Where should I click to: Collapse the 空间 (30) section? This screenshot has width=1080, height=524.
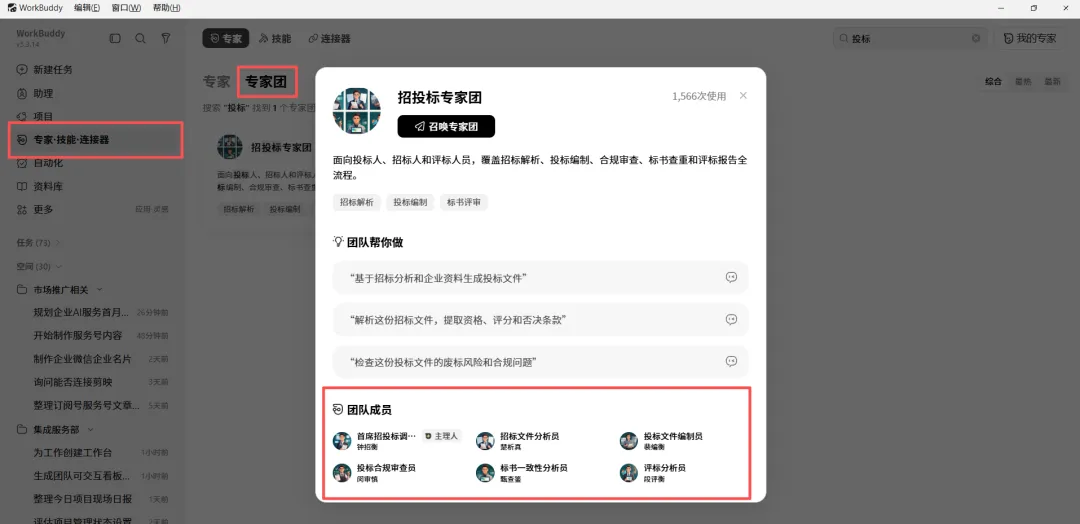(x=39, y=266)
